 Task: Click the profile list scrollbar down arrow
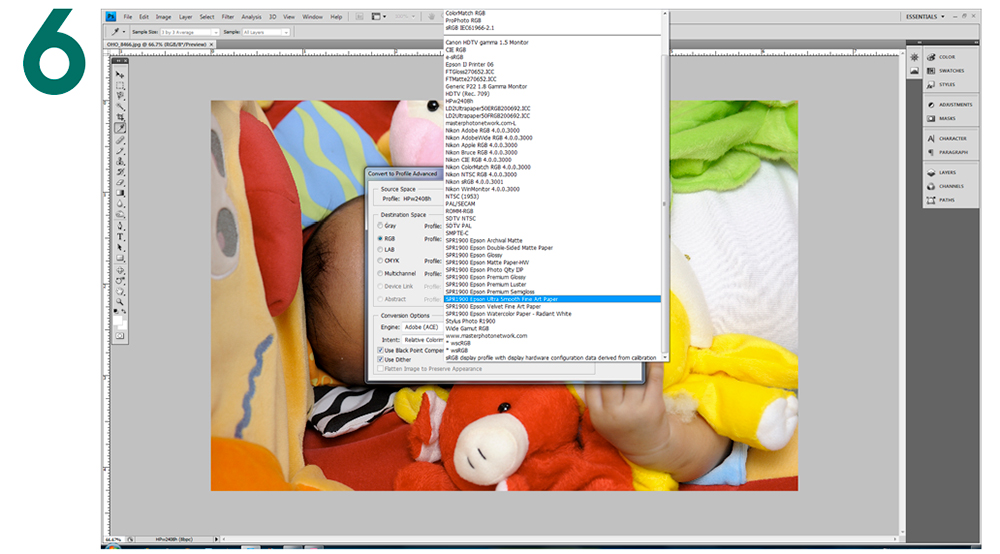665,357
